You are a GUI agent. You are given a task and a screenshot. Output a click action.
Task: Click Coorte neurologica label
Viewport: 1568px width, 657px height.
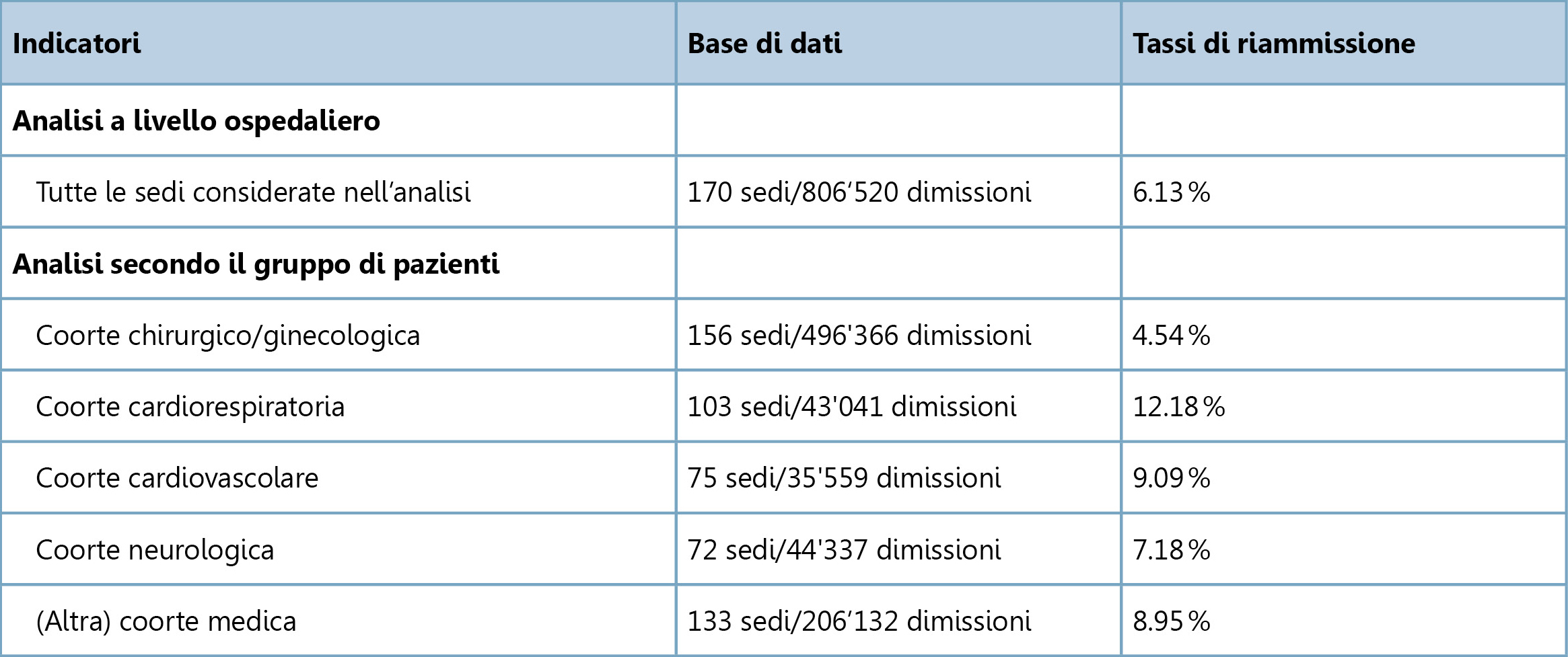(155, 550)
